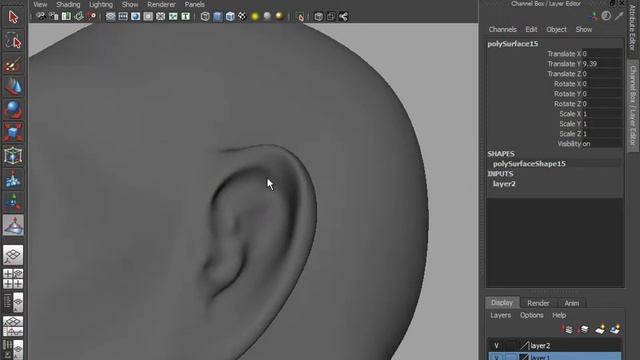Open the Lighting panel menu
This screenshot has height=360, width=640.
(101, 4)
